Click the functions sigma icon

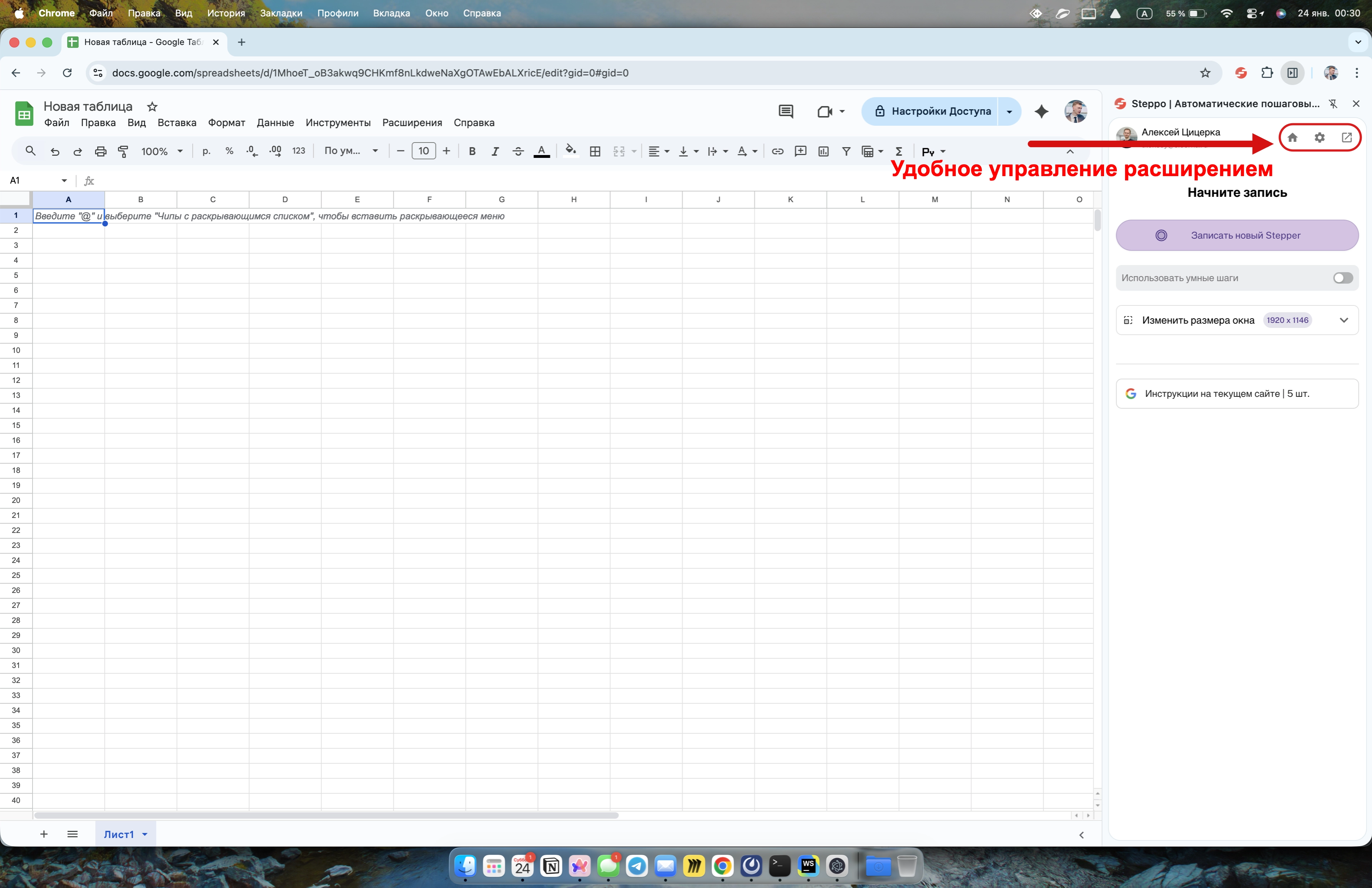[x=898, y=151]
